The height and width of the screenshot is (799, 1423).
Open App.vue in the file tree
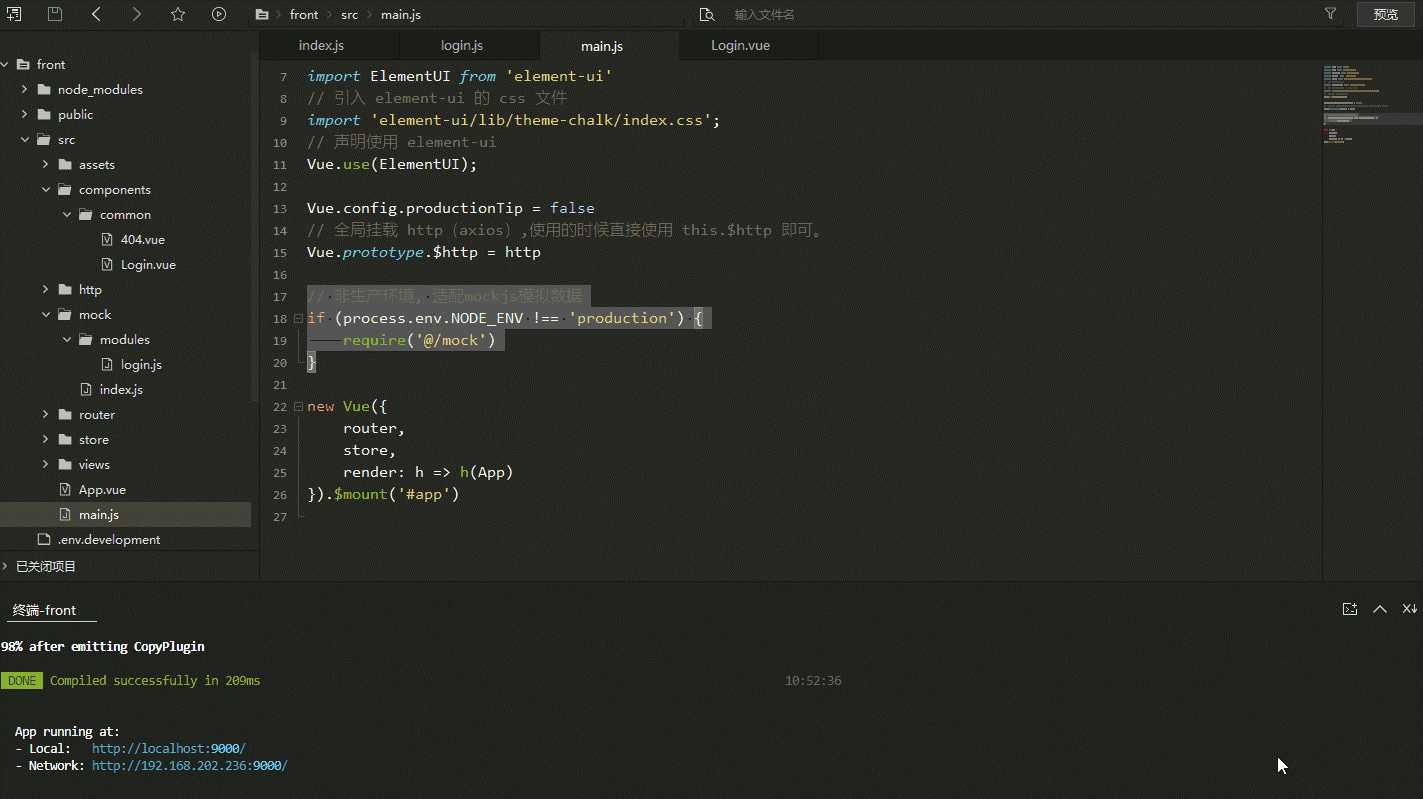pos(102,489)
